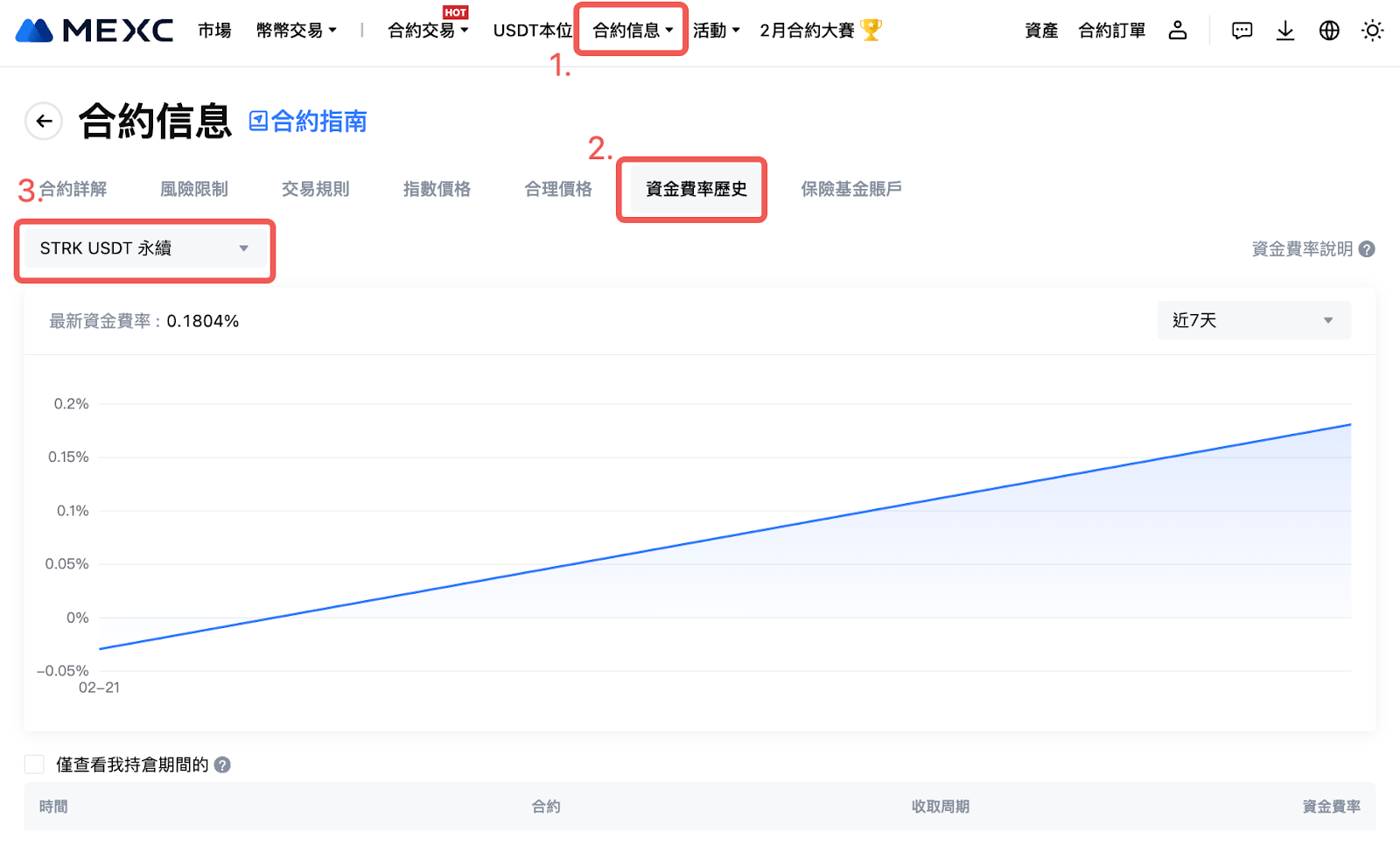Click the back arrow button
Viewport: 1400px width, 845px height.
(44, 121)
